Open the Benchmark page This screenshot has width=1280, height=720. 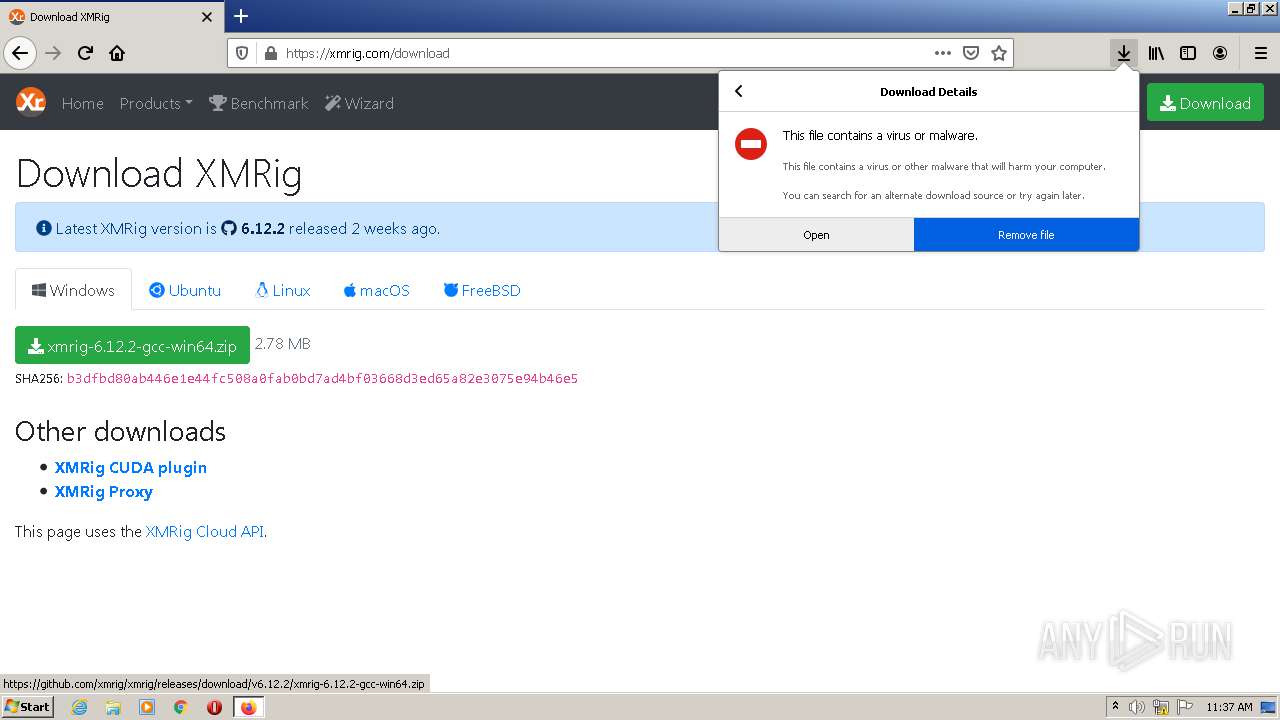(259, 103)
